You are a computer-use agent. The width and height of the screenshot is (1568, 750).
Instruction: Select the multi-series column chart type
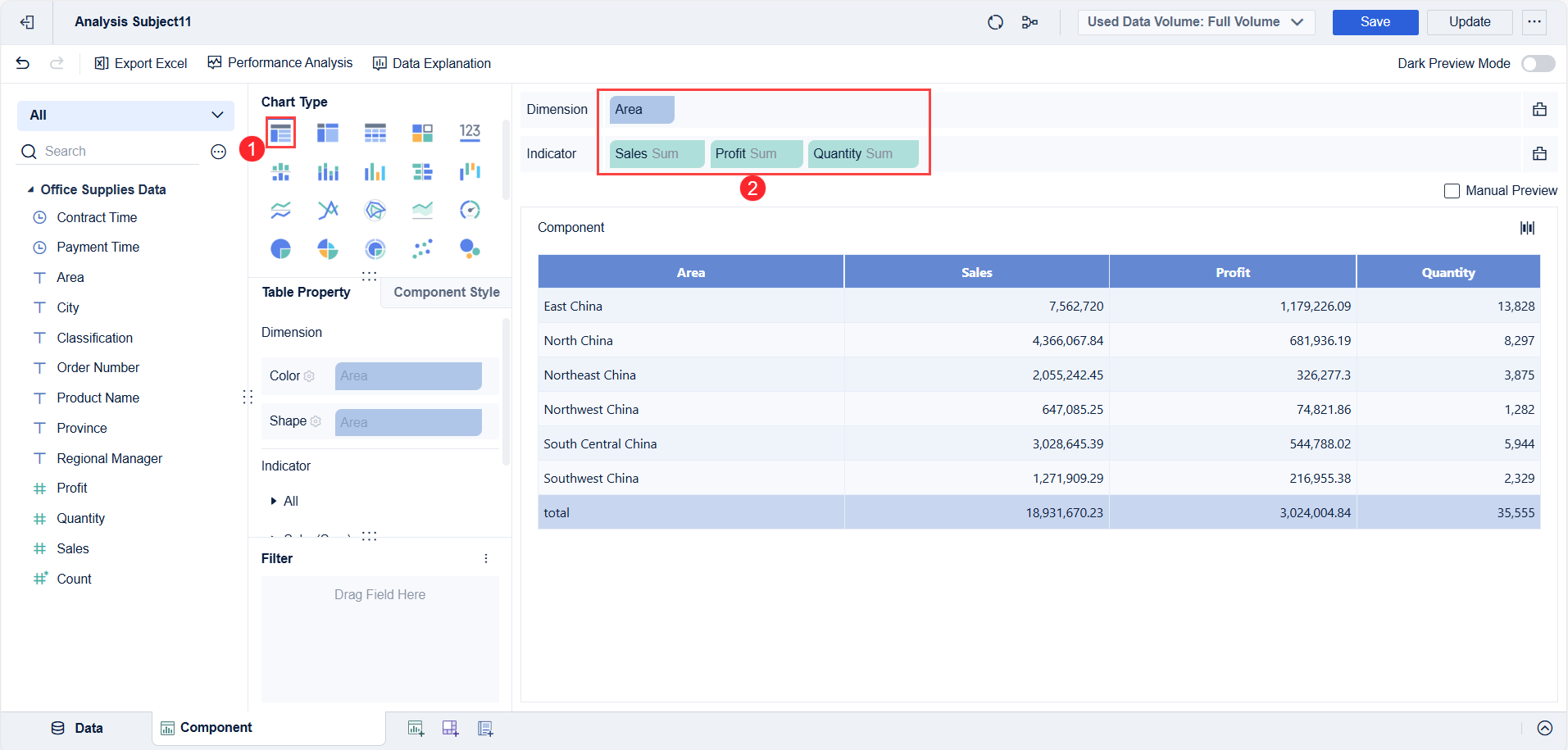point(375,171)
